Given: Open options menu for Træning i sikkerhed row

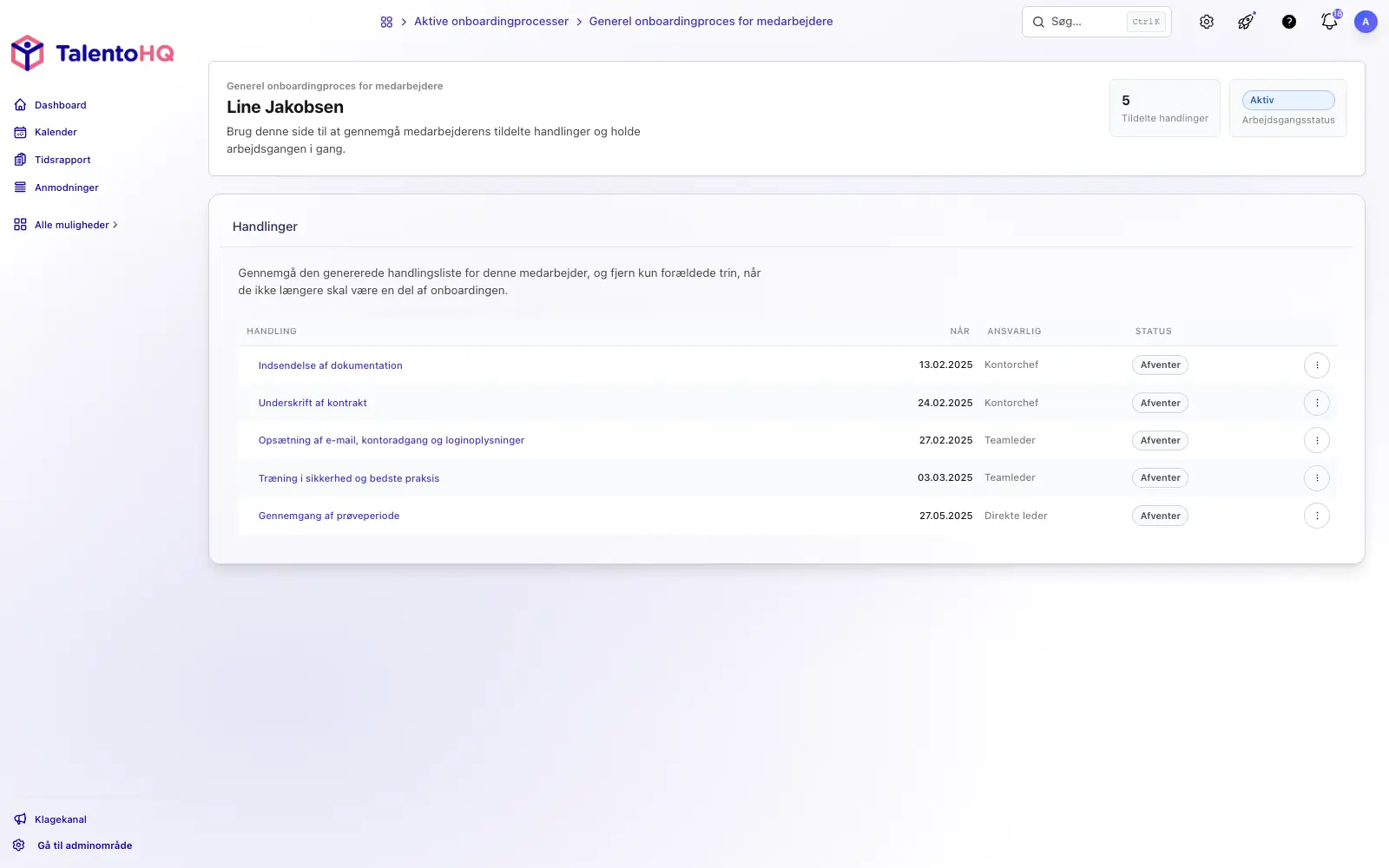Looking at the screenshot, I should pyautogui.click(x=1317, y=478).
